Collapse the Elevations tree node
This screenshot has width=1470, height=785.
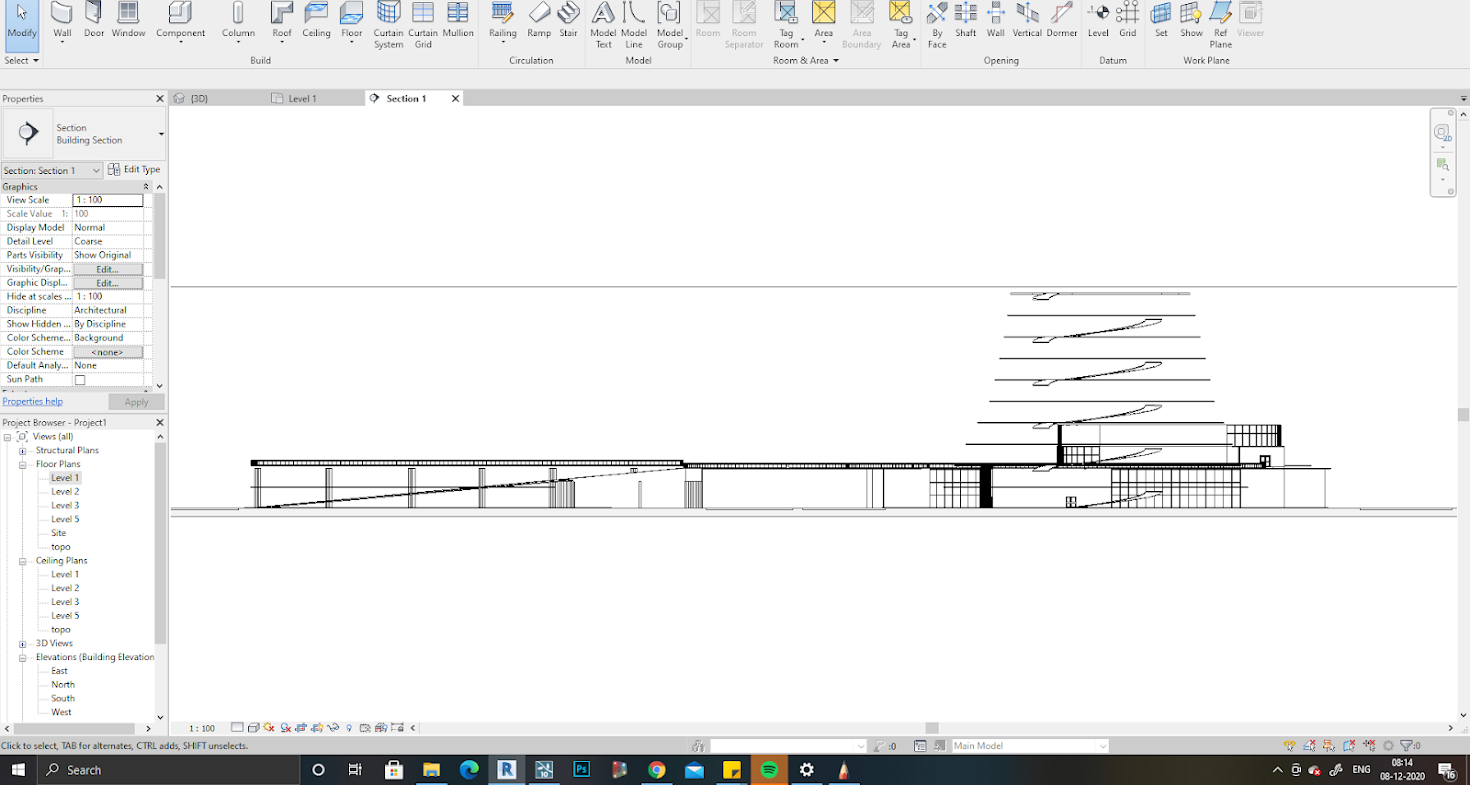[22, 658]
